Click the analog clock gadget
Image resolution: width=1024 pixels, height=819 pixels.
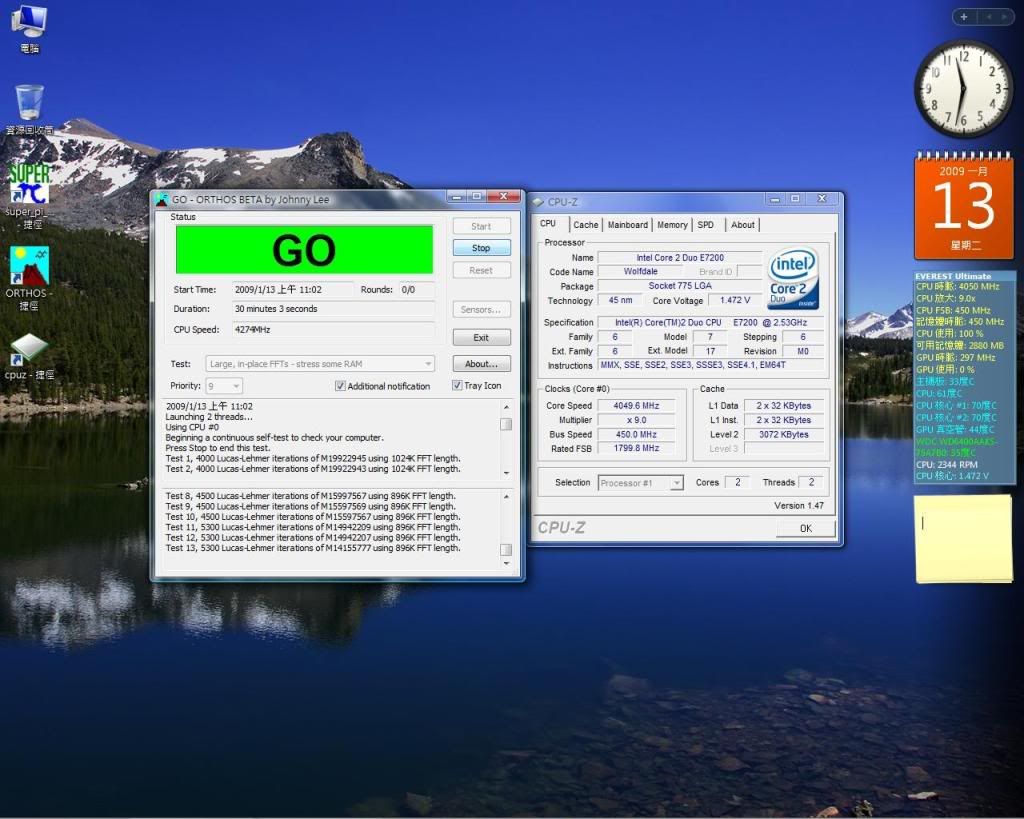coord(963,89)
